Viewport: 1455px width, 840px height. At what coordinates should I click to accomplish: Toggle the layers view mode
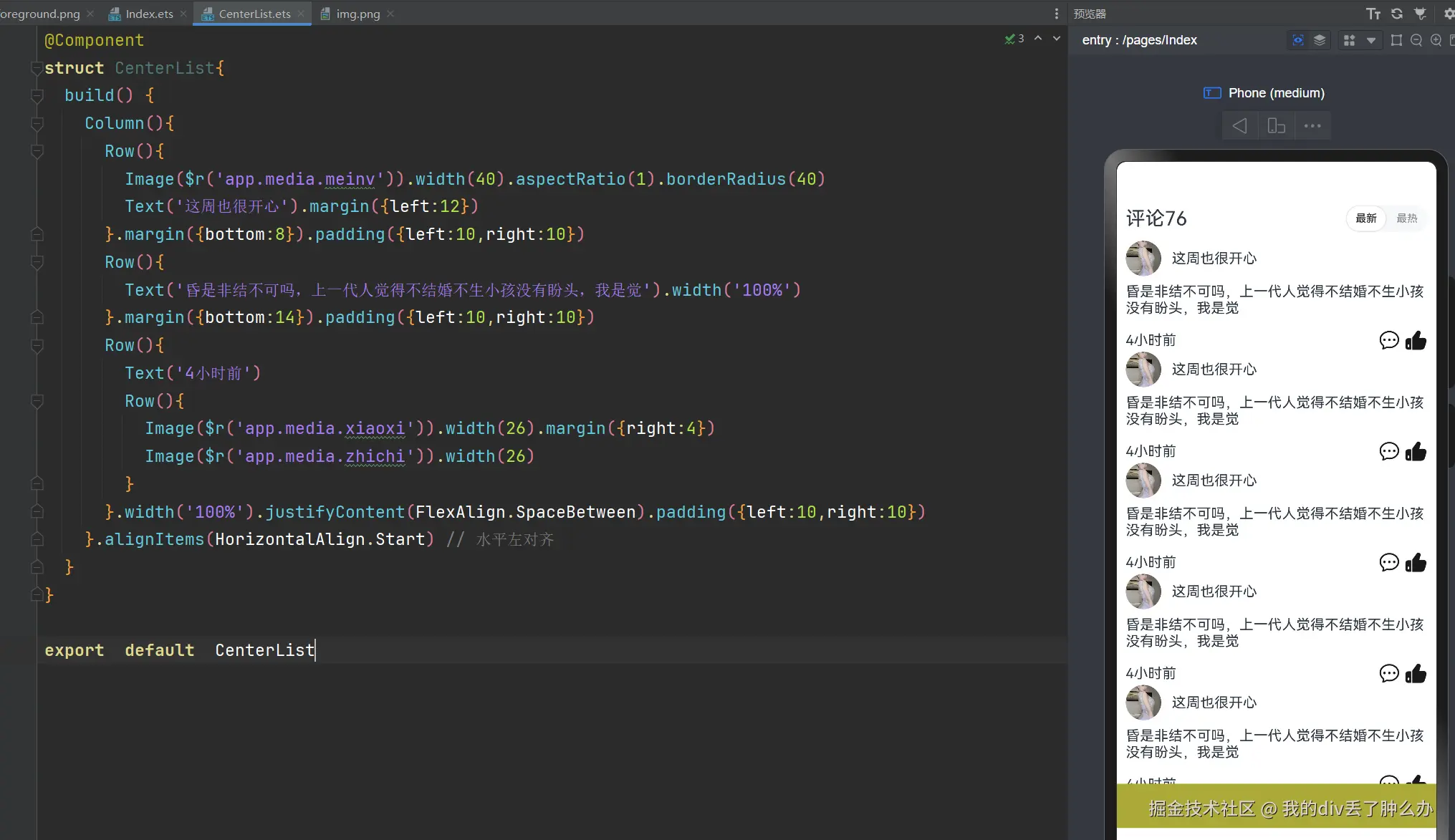[1320, 40]
